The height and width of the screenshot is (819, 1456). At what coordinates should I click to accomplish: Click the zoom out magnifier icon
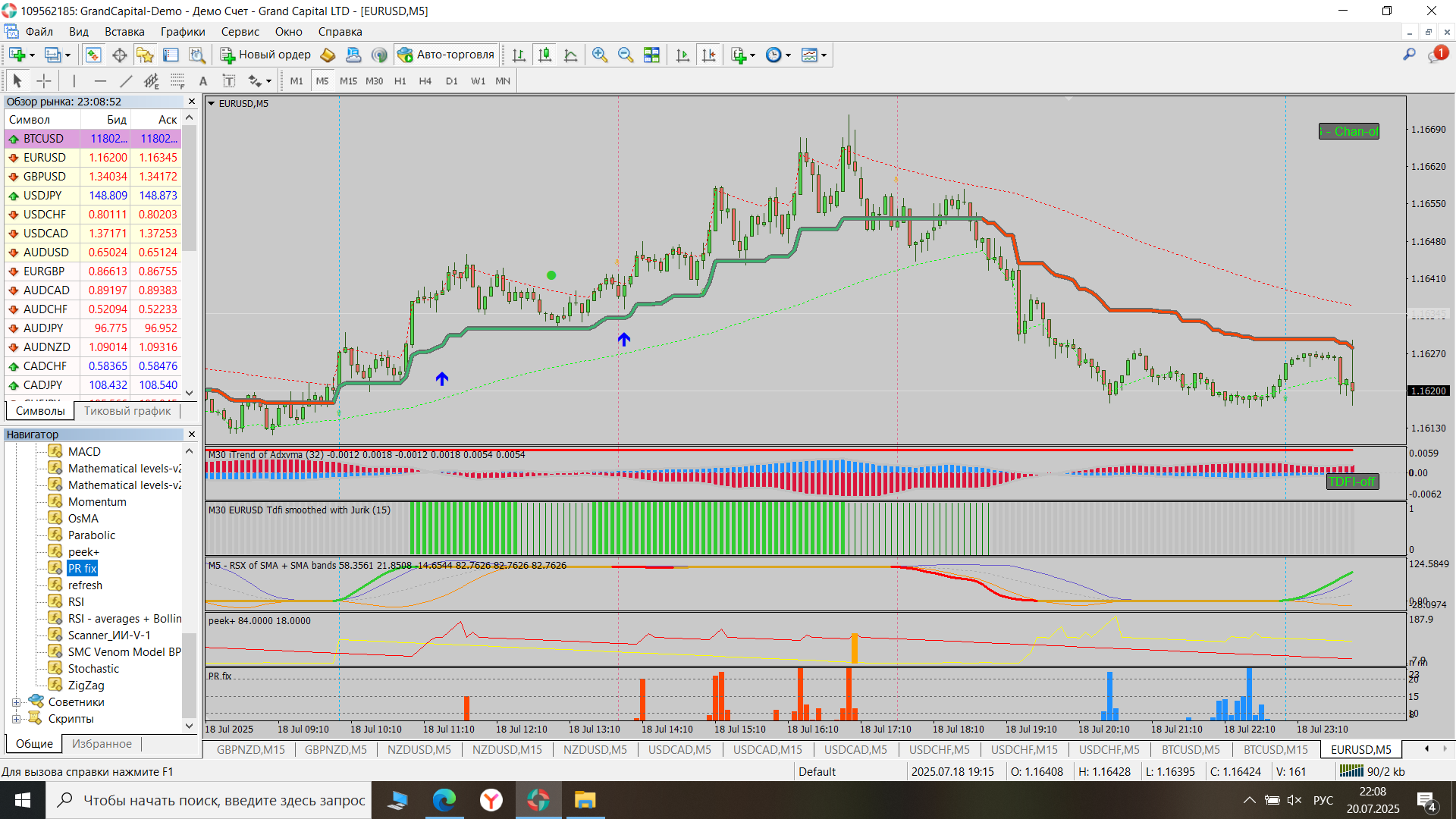click(x=625, y=55)
